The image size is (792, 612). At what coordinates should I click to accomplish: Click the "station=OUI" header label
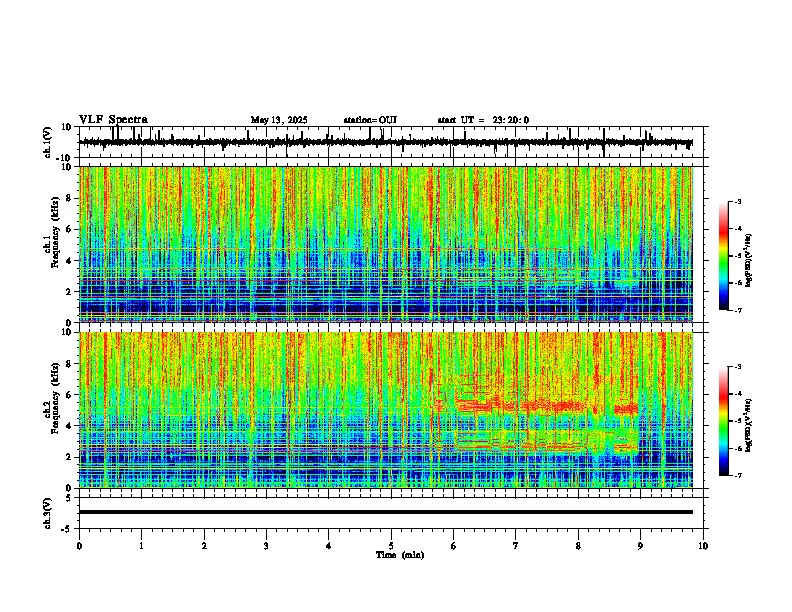tap(370, 120)
